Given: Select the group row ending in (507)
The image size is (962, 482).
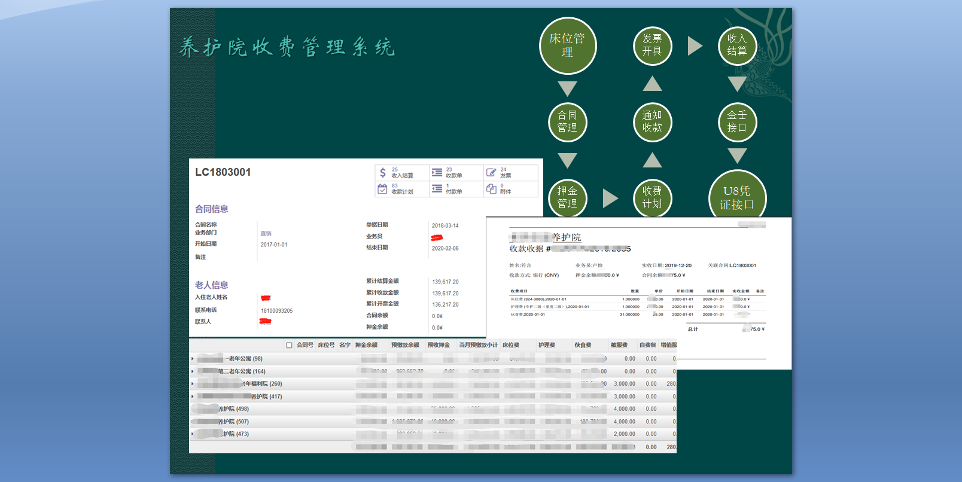Looking at the screenshot, I should (x=433, y=421).
